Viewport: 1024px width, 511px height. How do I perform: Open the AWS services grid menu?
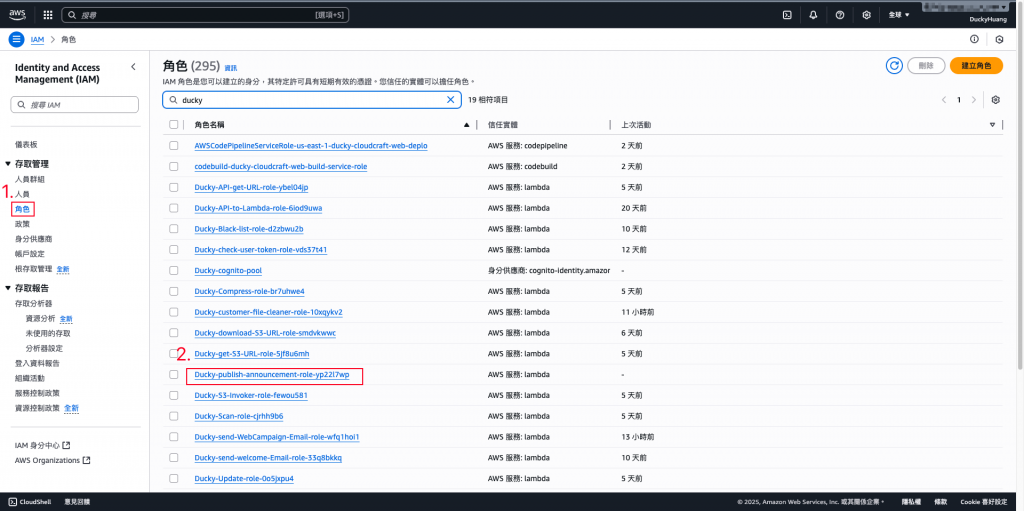[48, 15]
